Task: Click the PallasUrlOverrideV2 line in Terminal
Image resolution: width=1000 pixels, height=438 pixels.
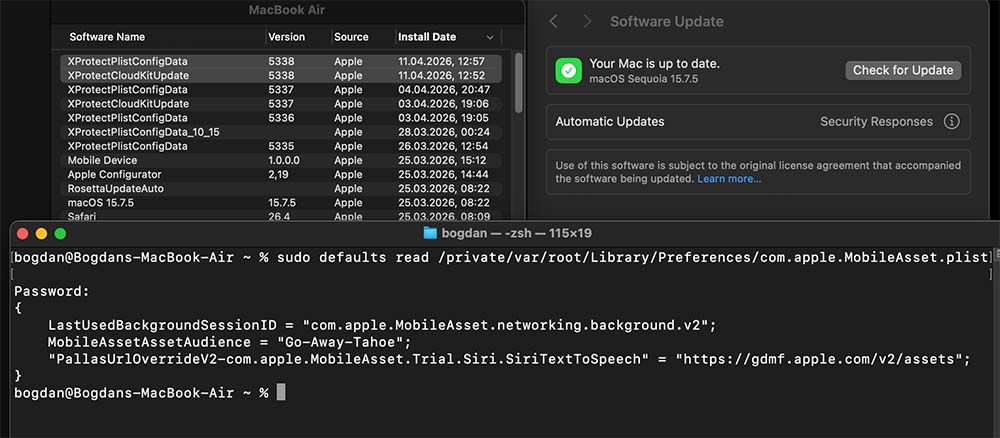Action: (x=510, y=359)
